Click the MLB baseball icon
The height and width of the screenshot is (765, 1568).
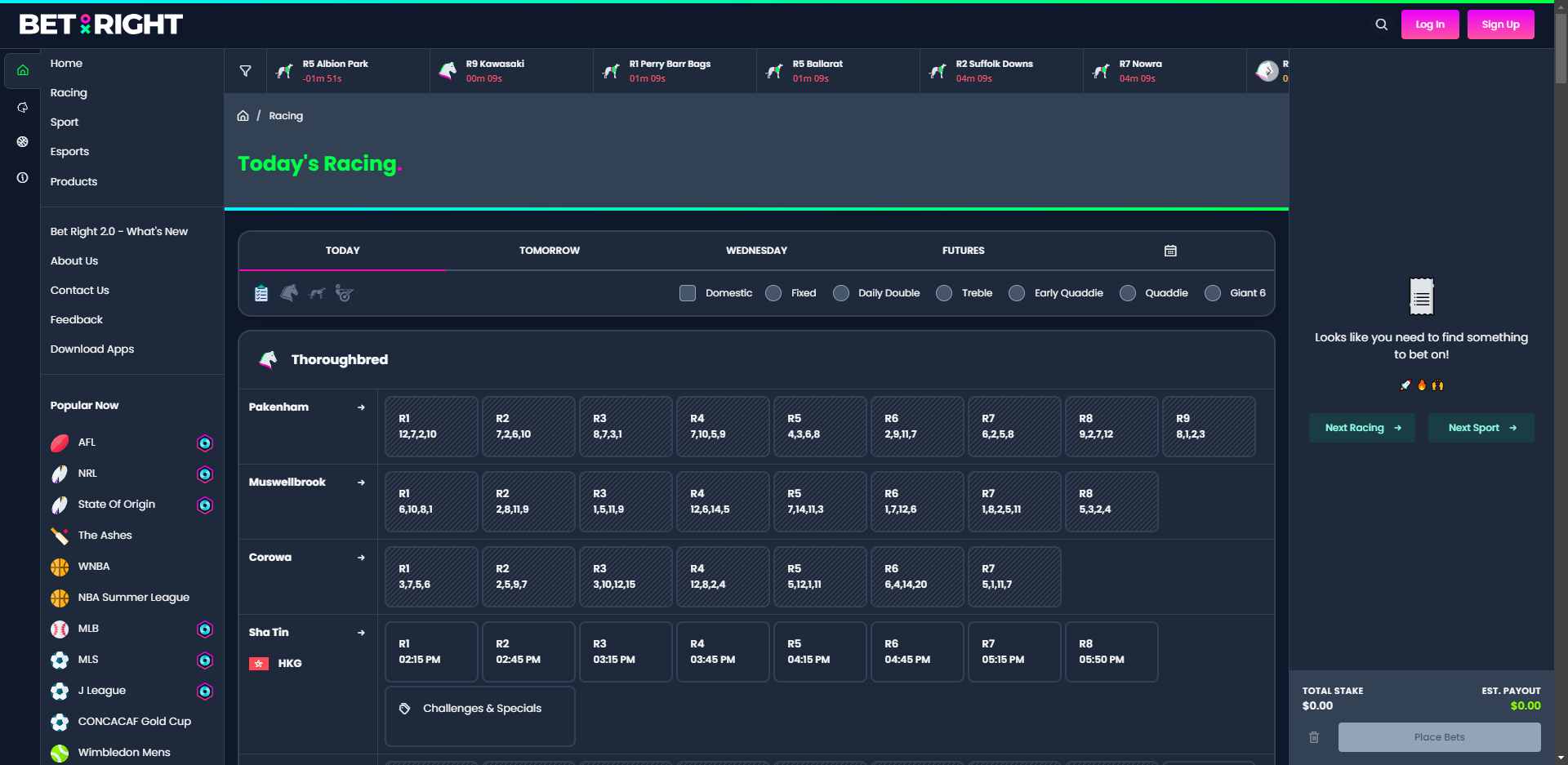[x=60, y=629]
